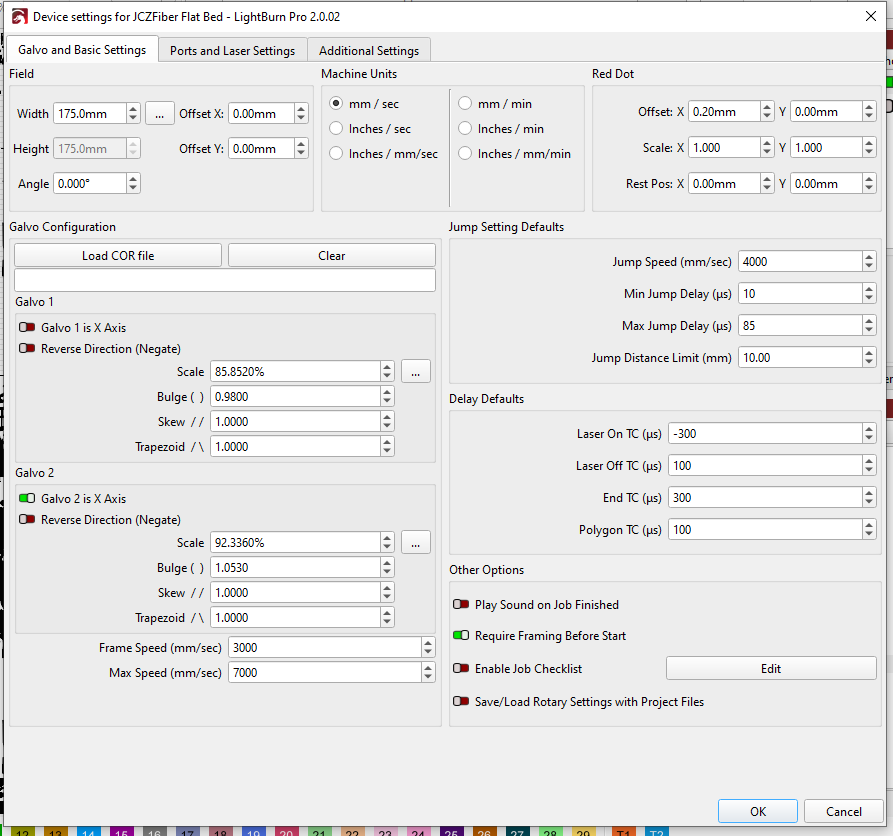Select mm / min machine units
Screen dimensions: 893x836
(465, 103)
